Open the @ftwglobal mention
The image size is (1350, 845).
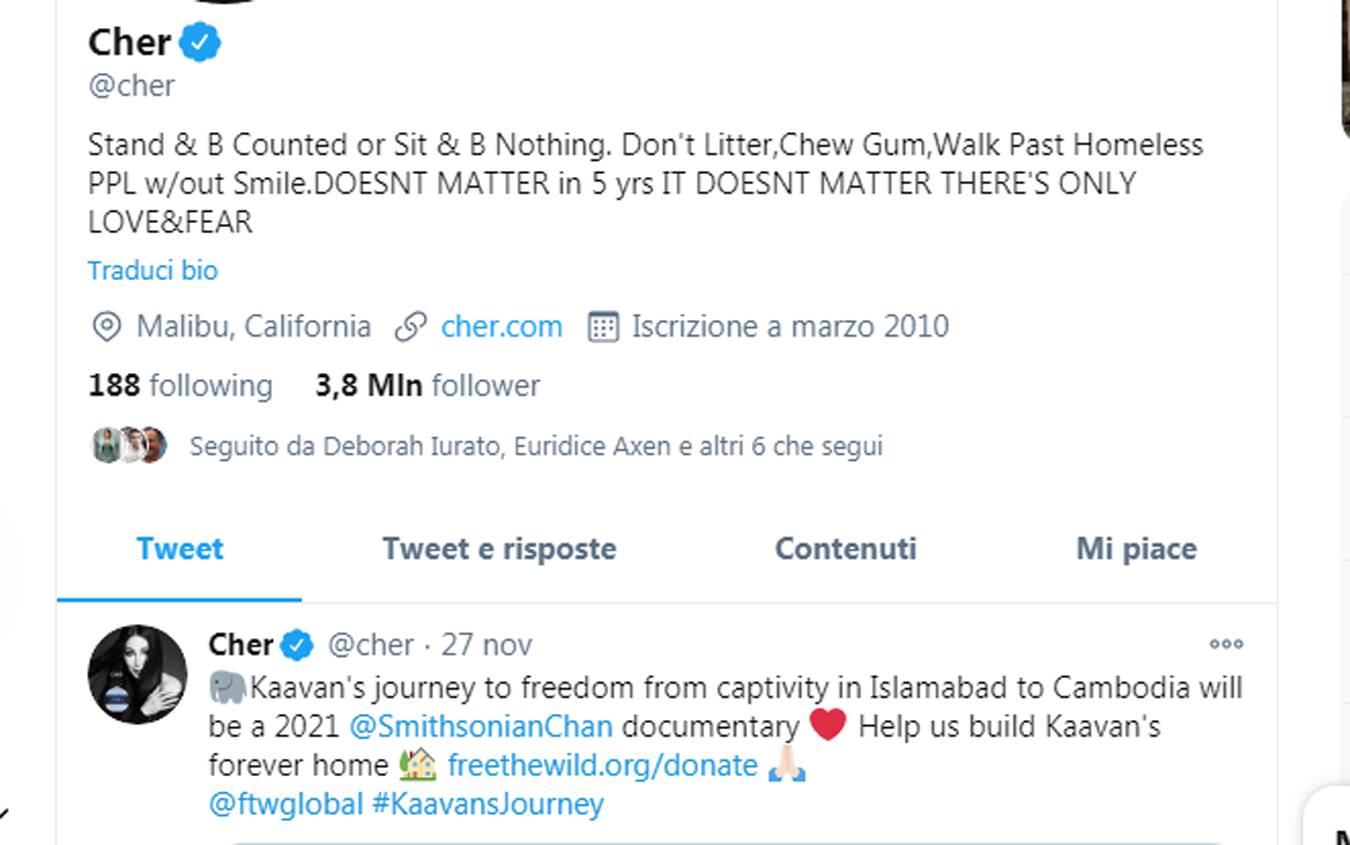pos(285,804)
